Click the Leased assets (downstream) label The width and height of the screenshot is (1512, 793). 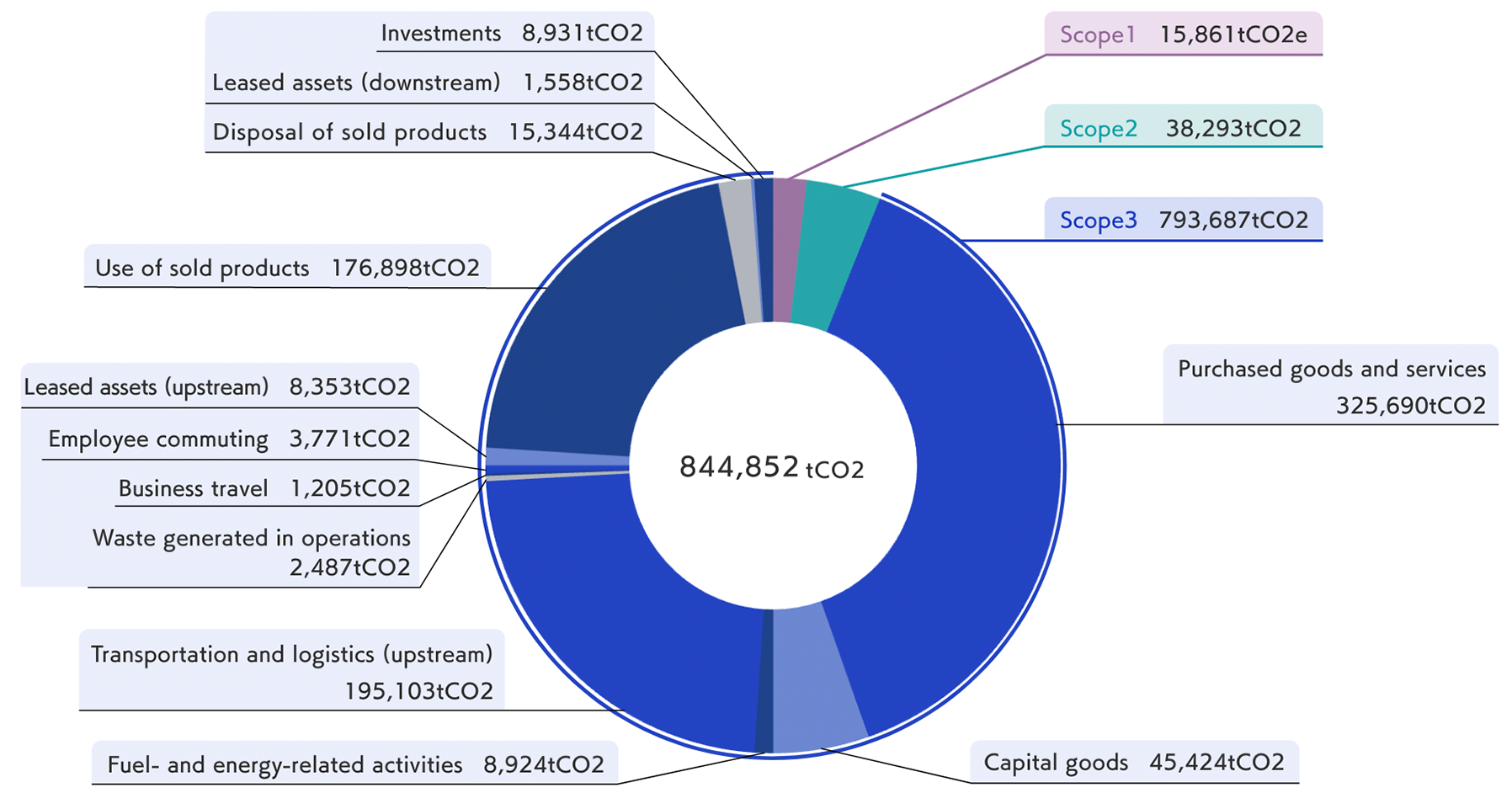[x=428, y=82]
